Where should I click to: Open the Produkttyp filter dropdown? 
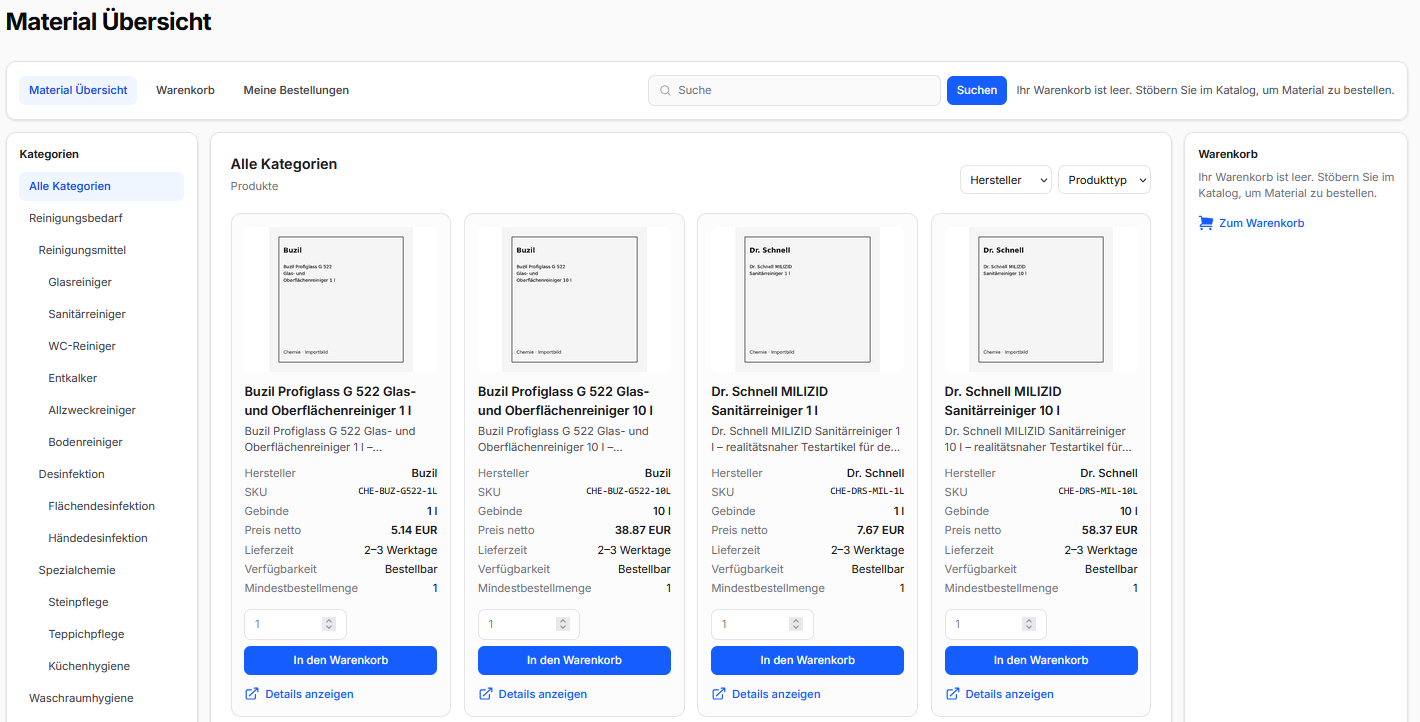[1104, 180]
